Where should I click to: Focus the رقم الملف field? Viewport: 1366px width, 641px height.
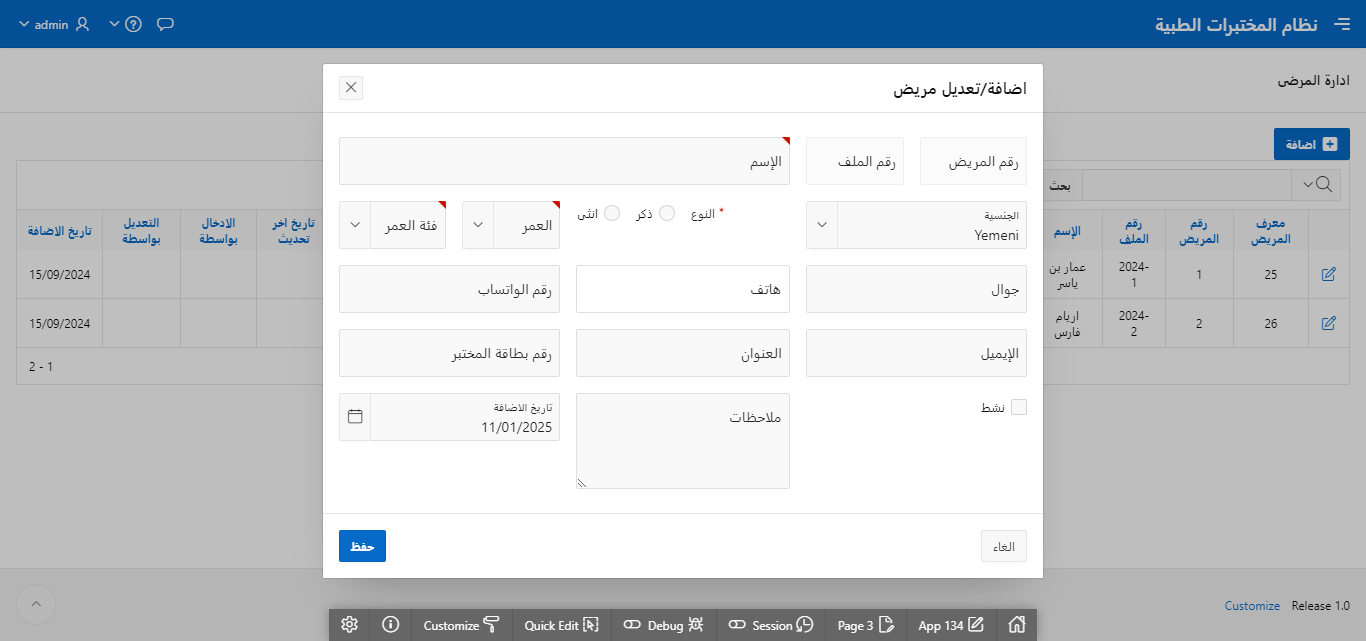point(855,161)
